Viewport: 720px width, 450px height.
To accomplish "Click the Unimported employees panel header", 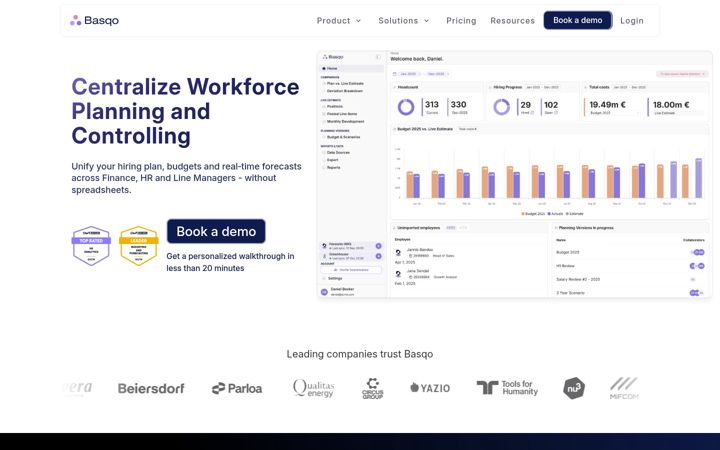I will [x=469, y=228].
